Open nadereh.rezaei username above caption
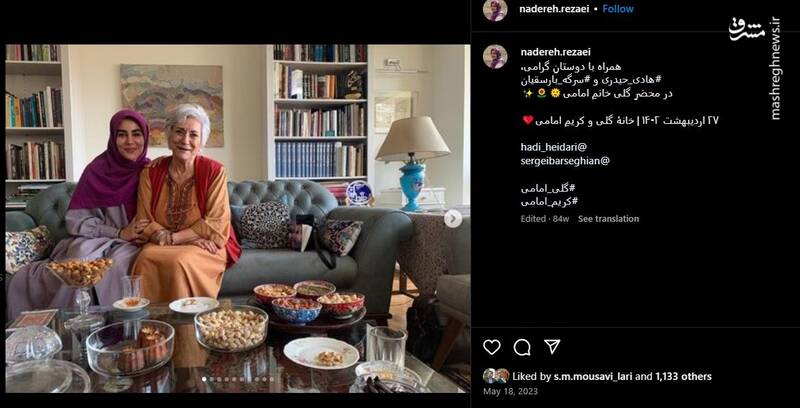800x408 pixels. click(555, 52)
